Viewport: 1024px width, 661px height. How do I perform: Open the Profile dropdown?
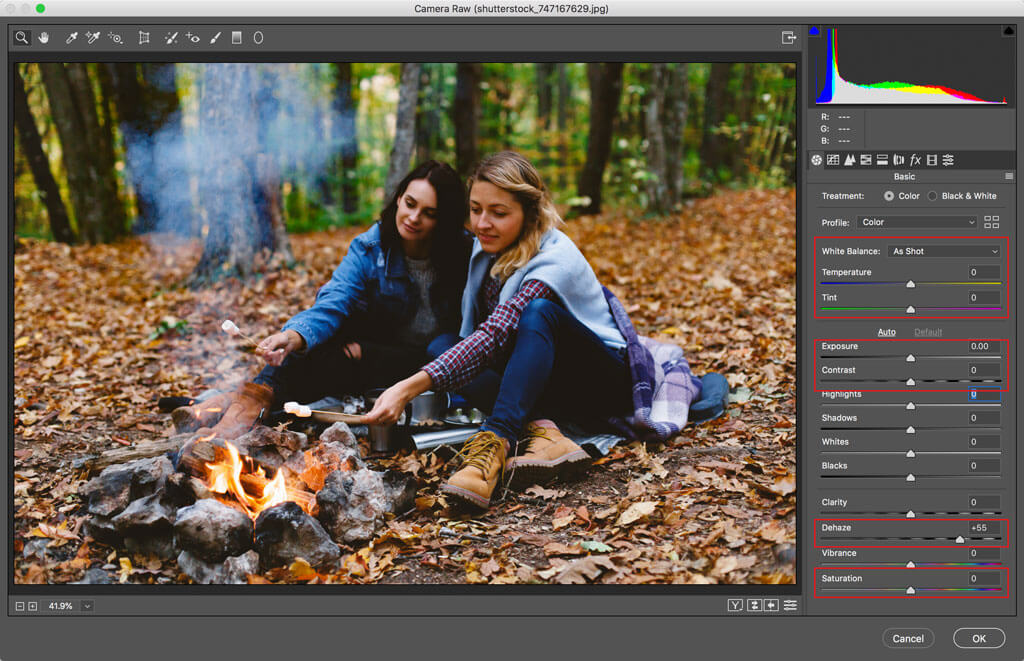[x=916, y=222]
